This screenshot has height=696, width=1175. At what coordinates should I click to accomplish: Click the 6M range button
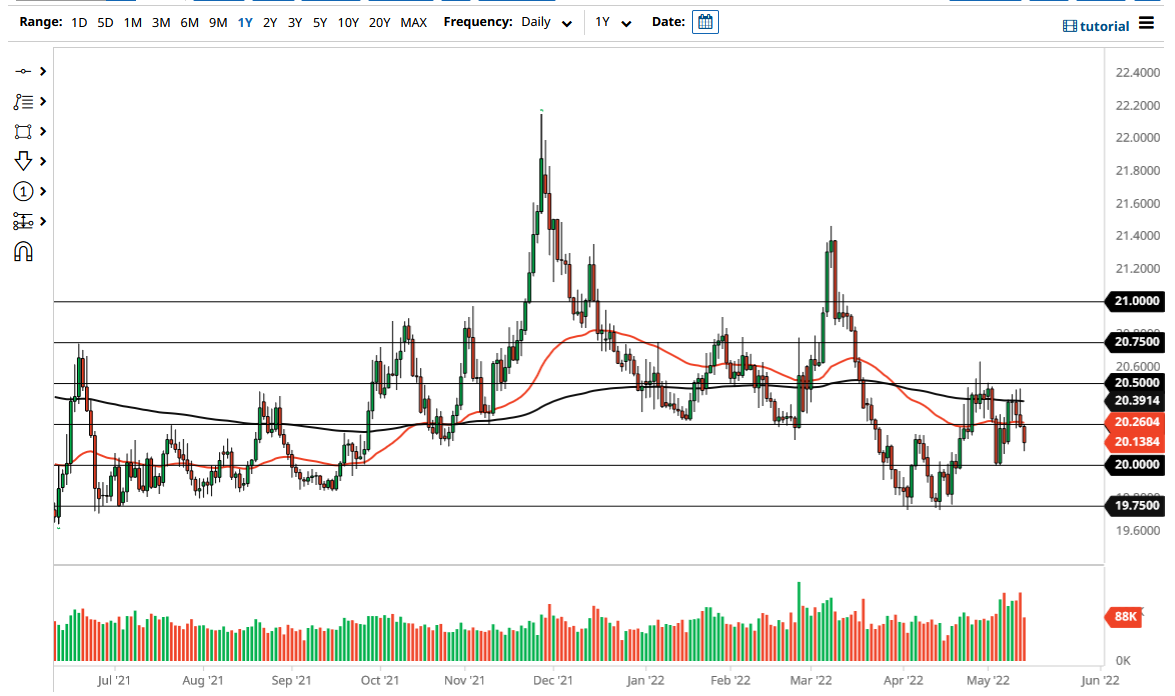[x=189, y=21]
